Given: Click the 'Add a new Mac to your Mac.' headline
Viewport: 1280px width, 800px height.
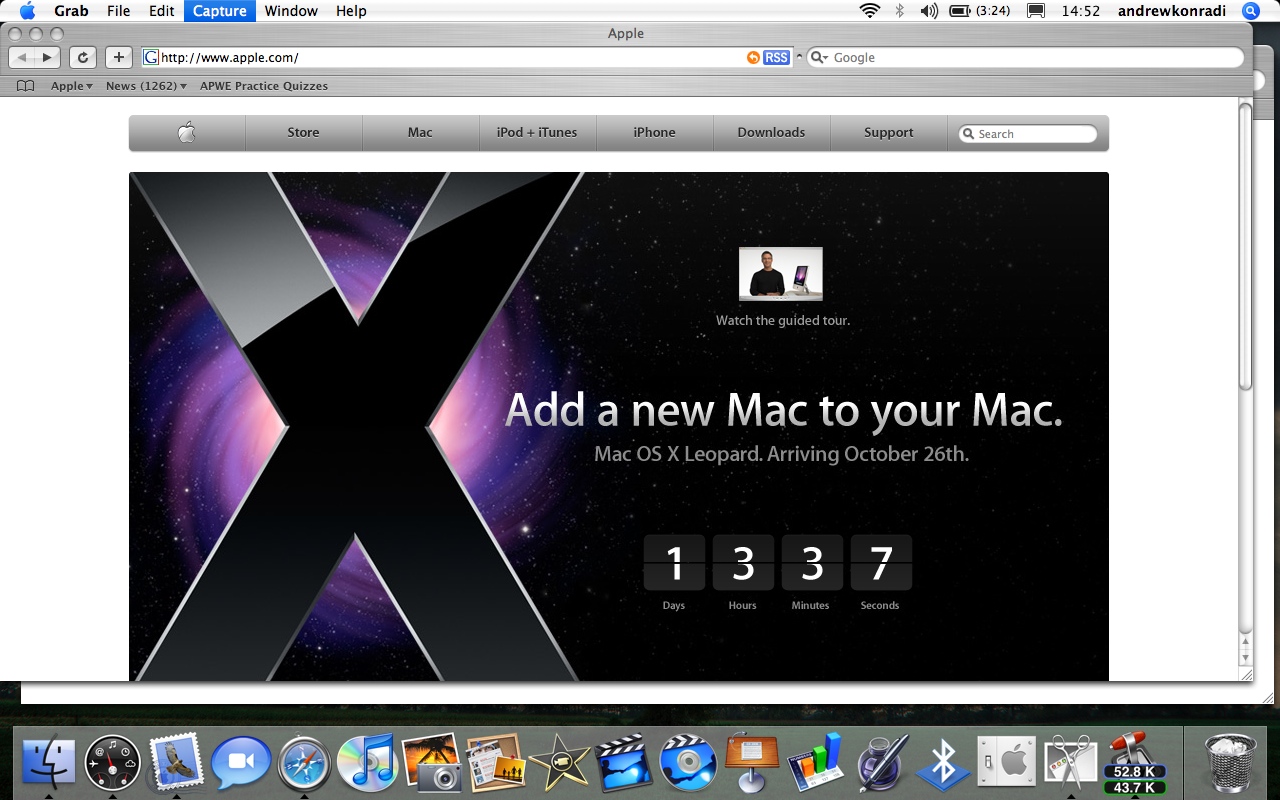Looking at the screenshot, I should 784,410.
